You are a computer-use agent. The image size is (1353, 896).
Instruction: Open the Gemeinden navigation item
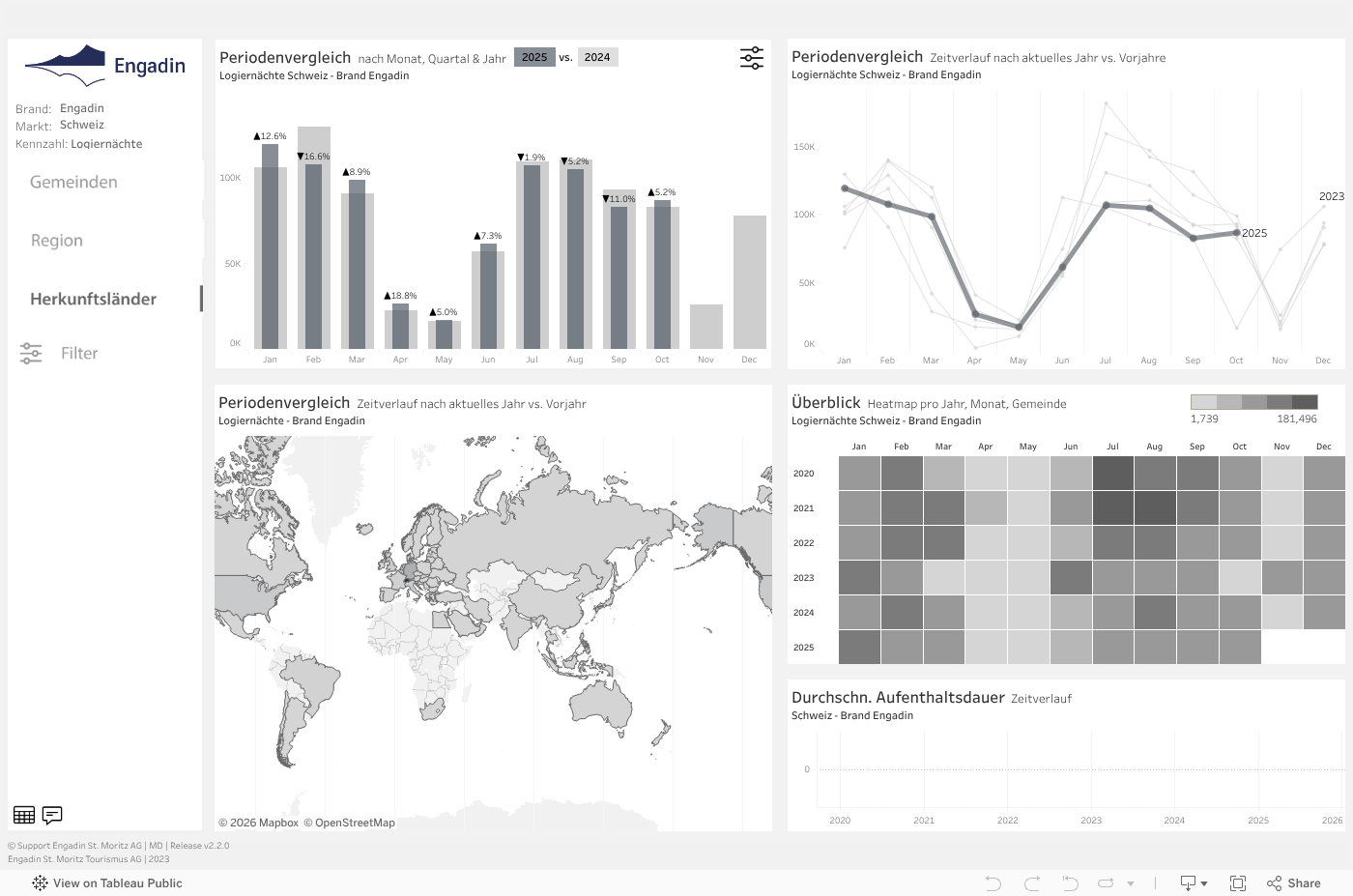click(x=73, y=182)
